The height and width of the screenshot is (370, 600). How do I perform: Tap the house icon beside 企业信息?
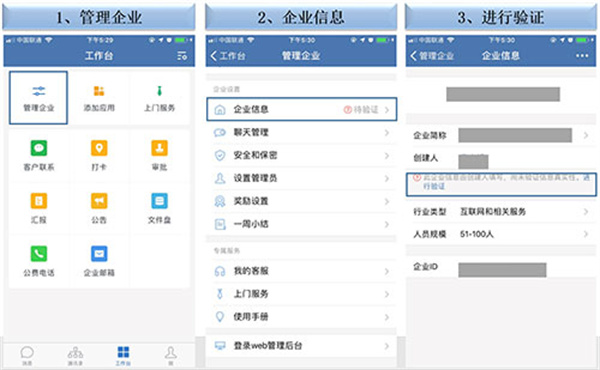coord(220,110)
